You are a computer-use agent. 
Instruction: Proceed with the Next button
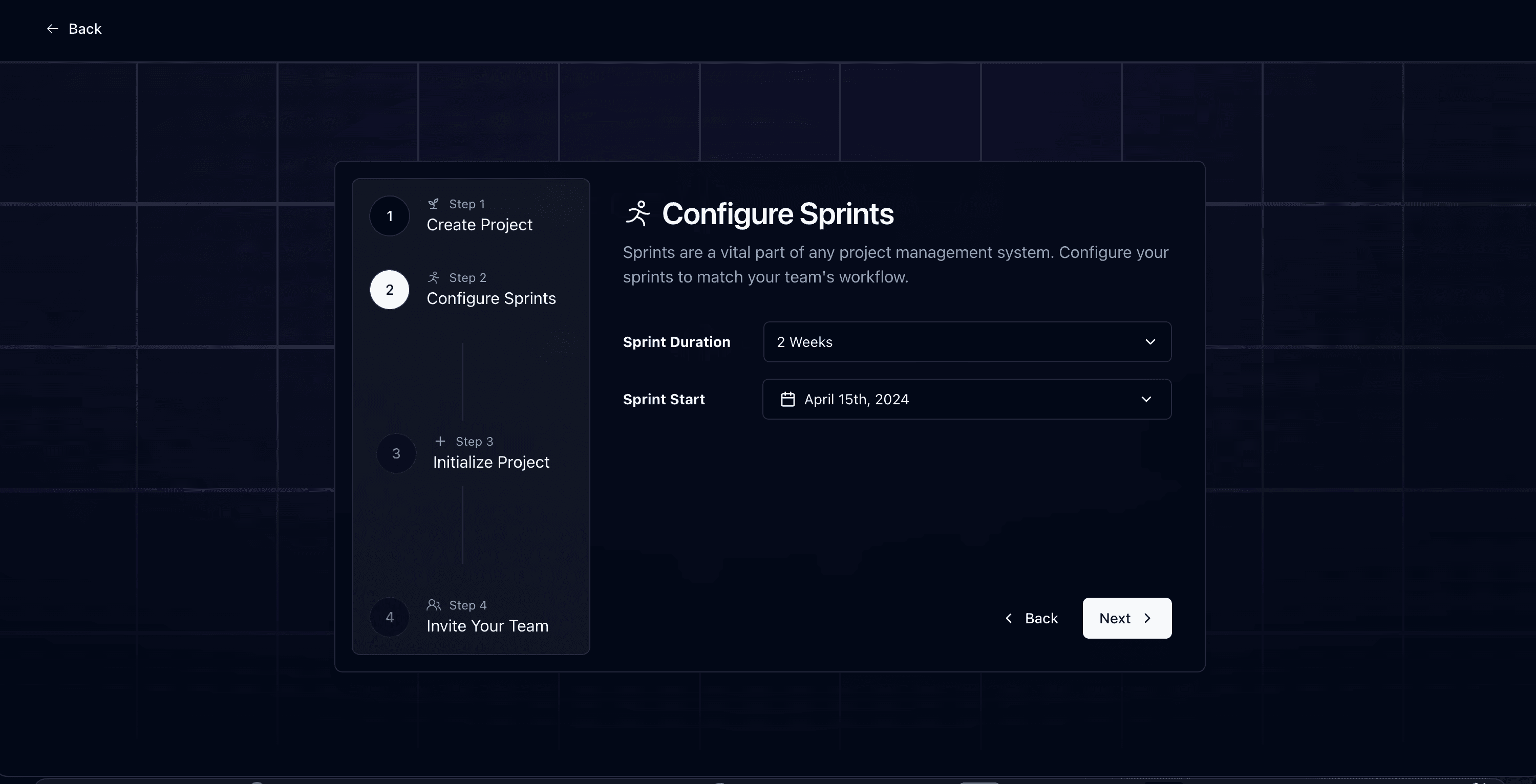pyautogui.click(x=1127, y=618)
